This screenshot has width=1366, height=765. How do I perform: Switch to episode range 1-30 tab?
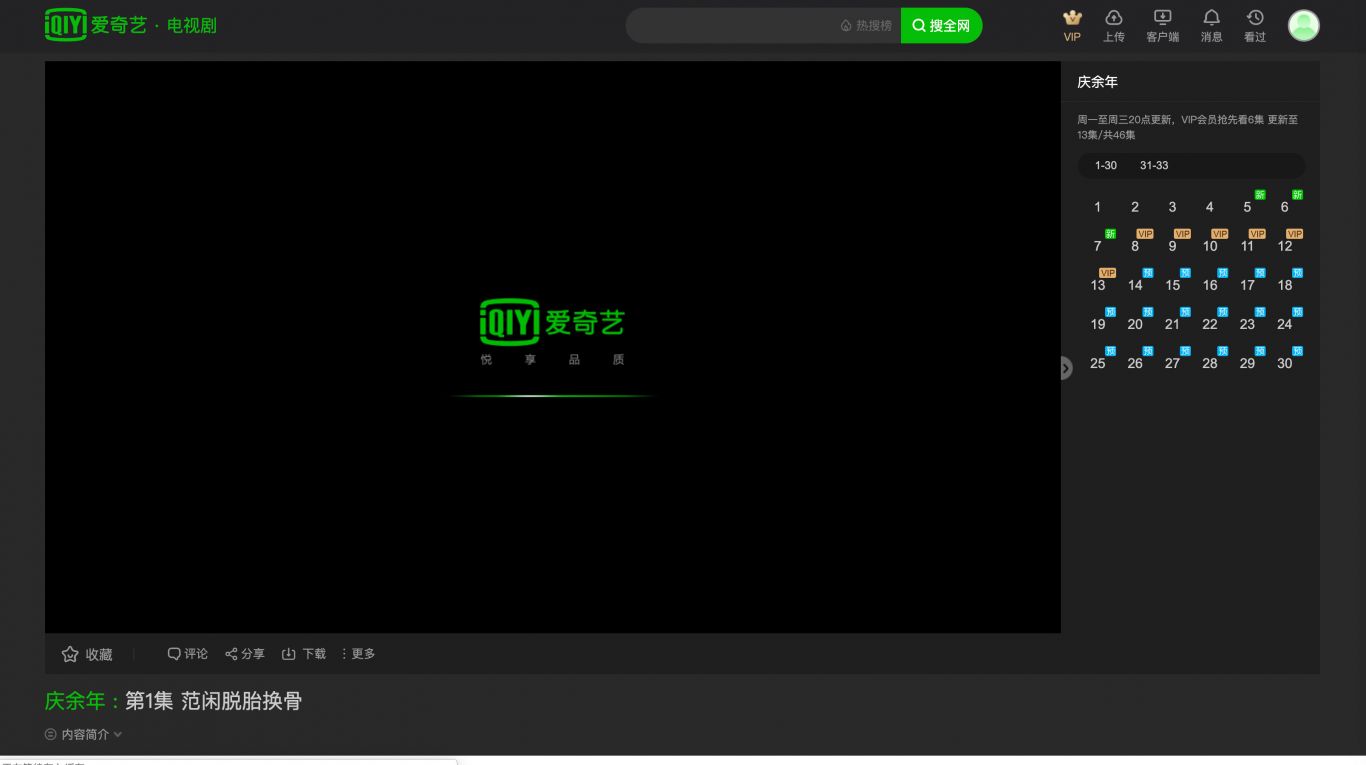(x=1106, y=166)
